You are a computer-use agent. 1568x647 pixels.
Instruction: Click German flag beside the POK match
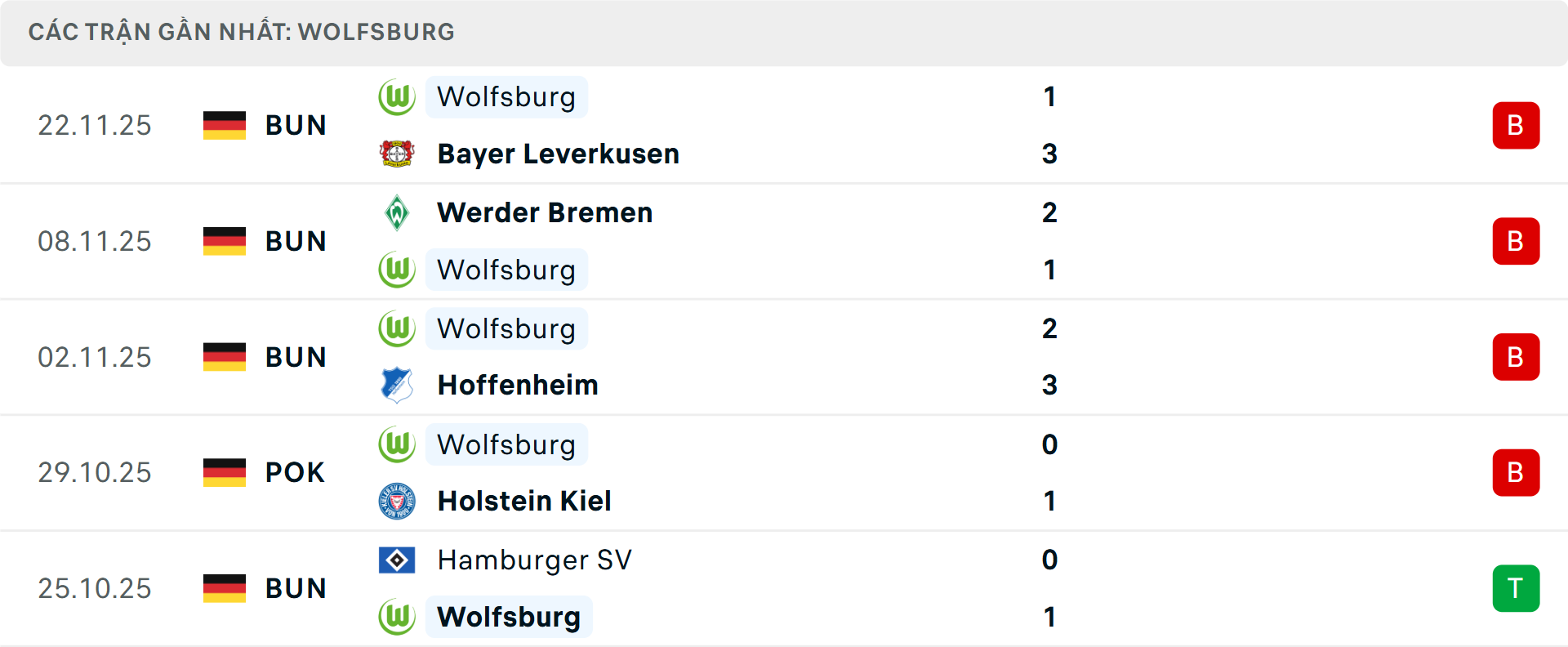225,472
